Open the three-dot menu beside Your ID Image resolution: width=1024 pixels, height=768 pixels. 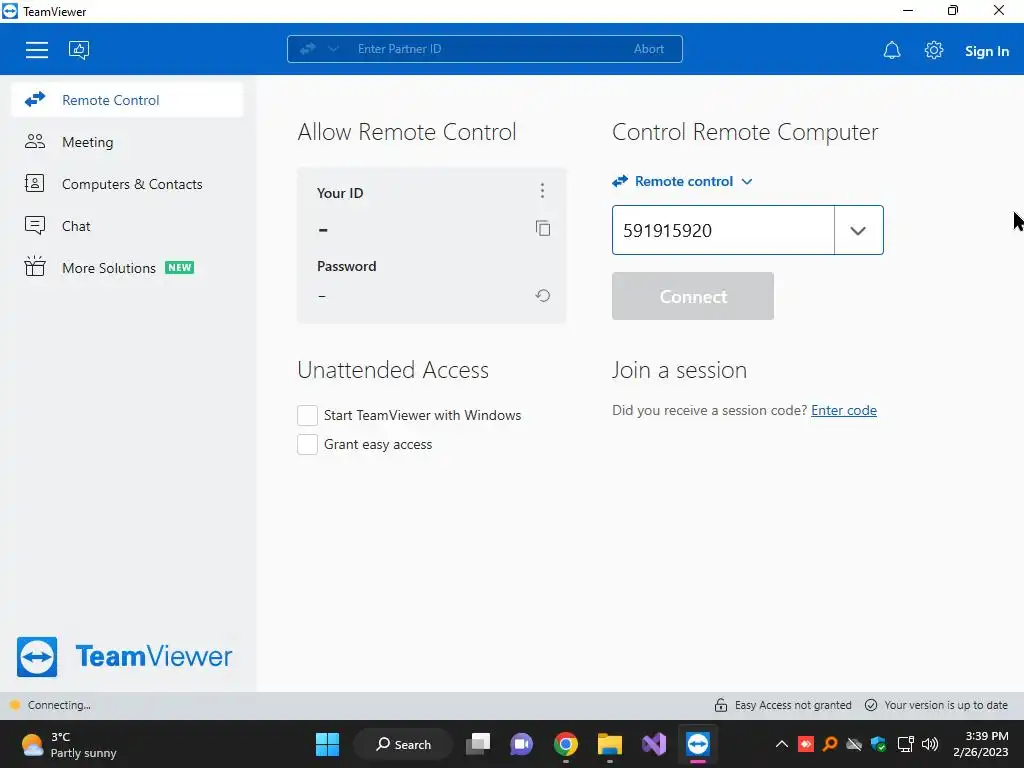click(542, 191)
